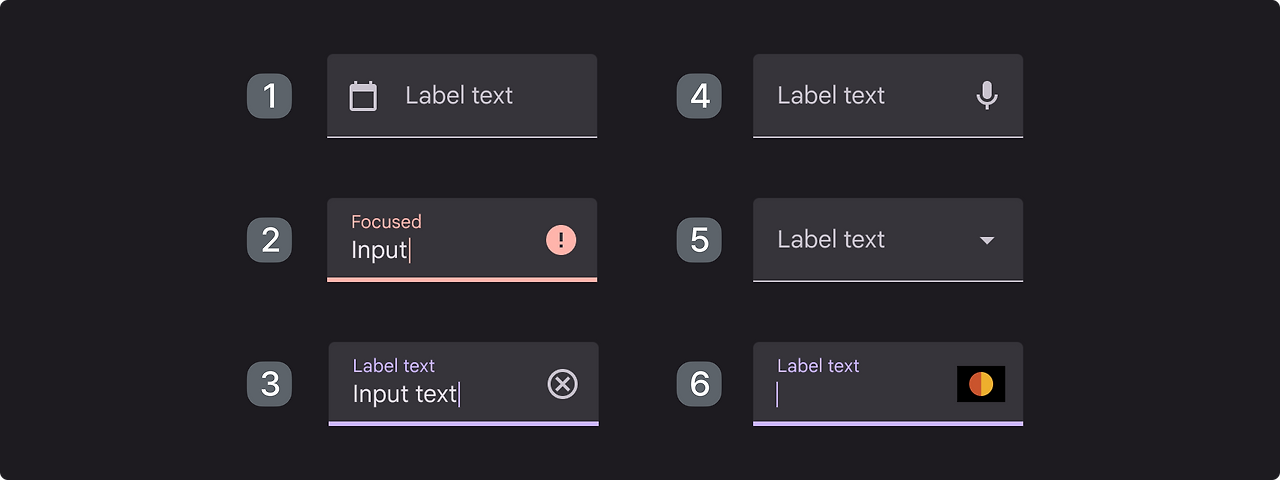1280x480 pixels.
Task: Click the microphone icon in field 4
Action: pos(987,96)
